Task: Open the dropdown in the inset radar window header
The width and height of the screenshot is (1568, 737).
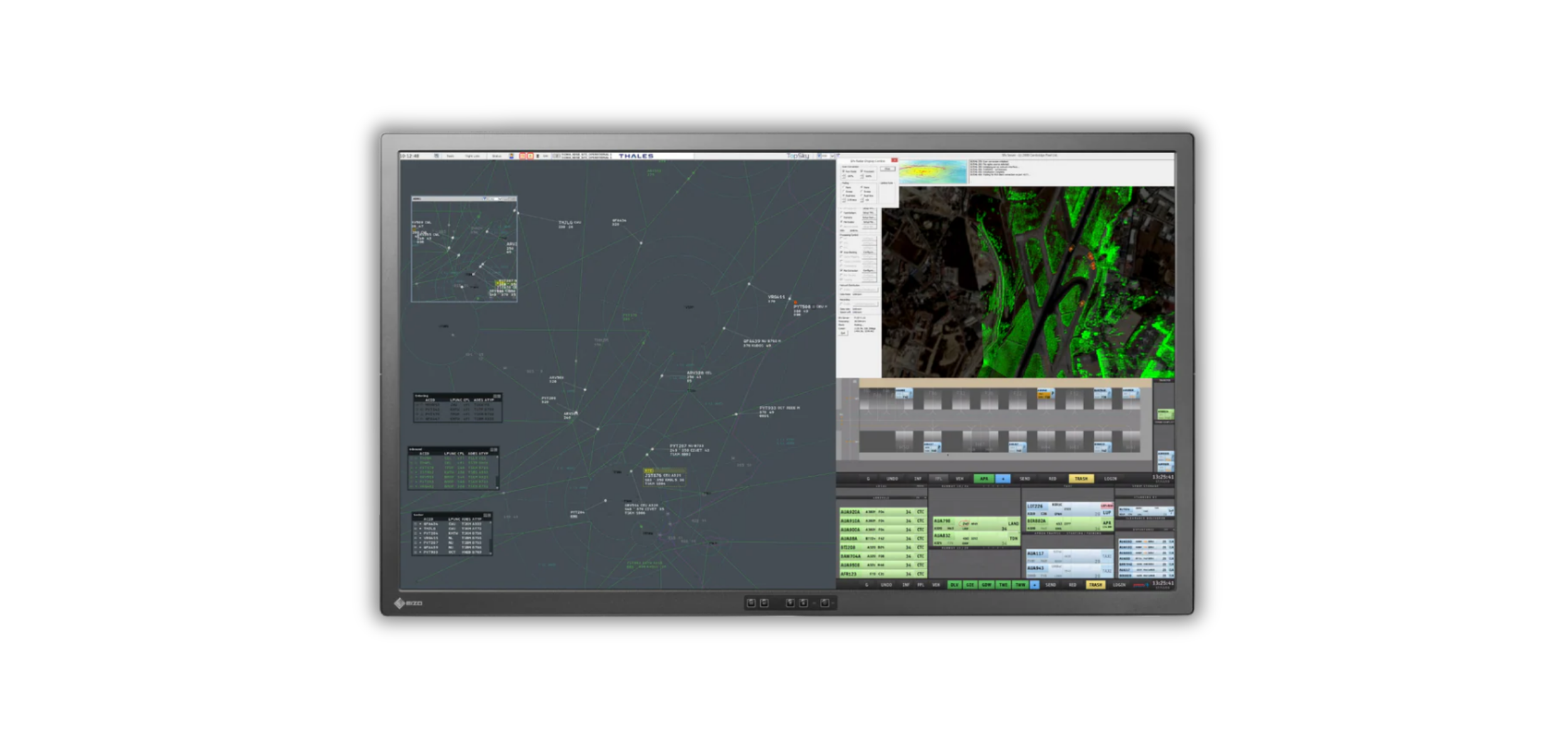Action: (x=485, y=199)
